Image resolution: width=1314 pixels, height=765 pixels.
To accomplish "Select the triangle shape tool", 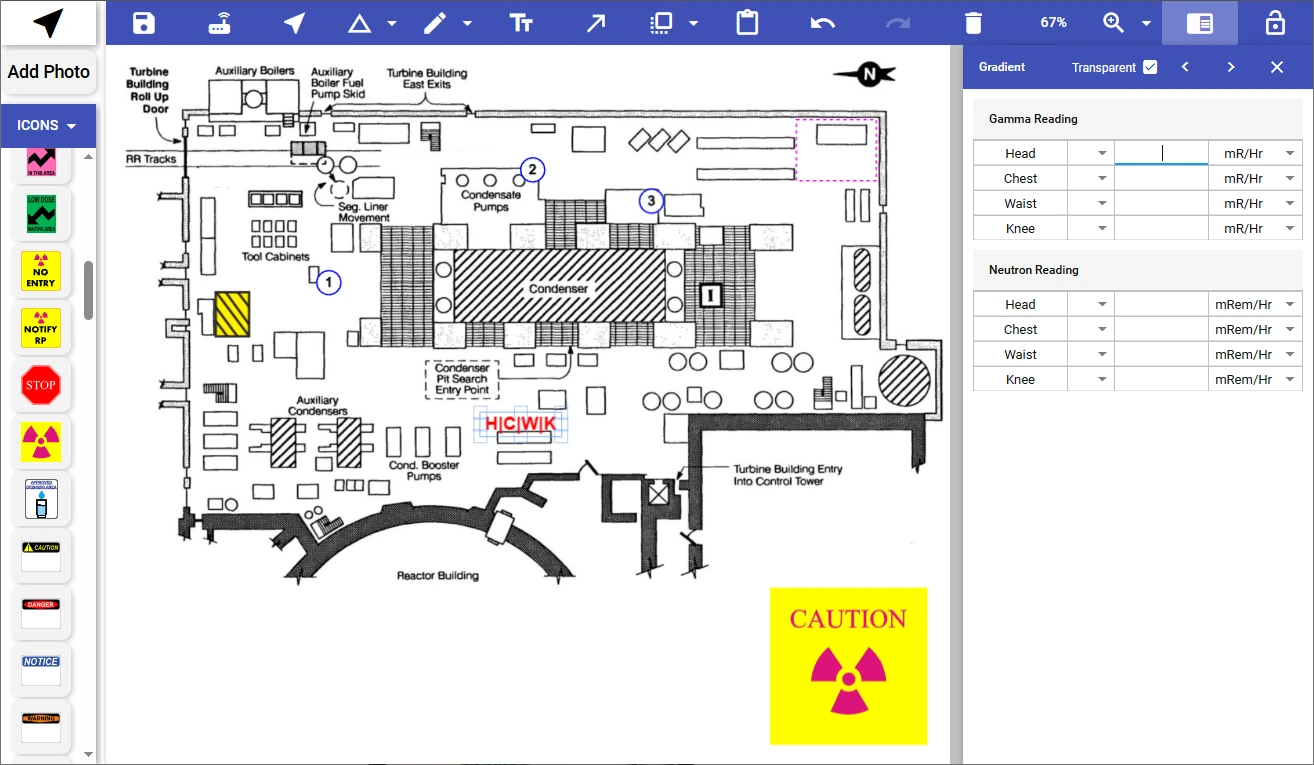I will (x=359, y=23).
